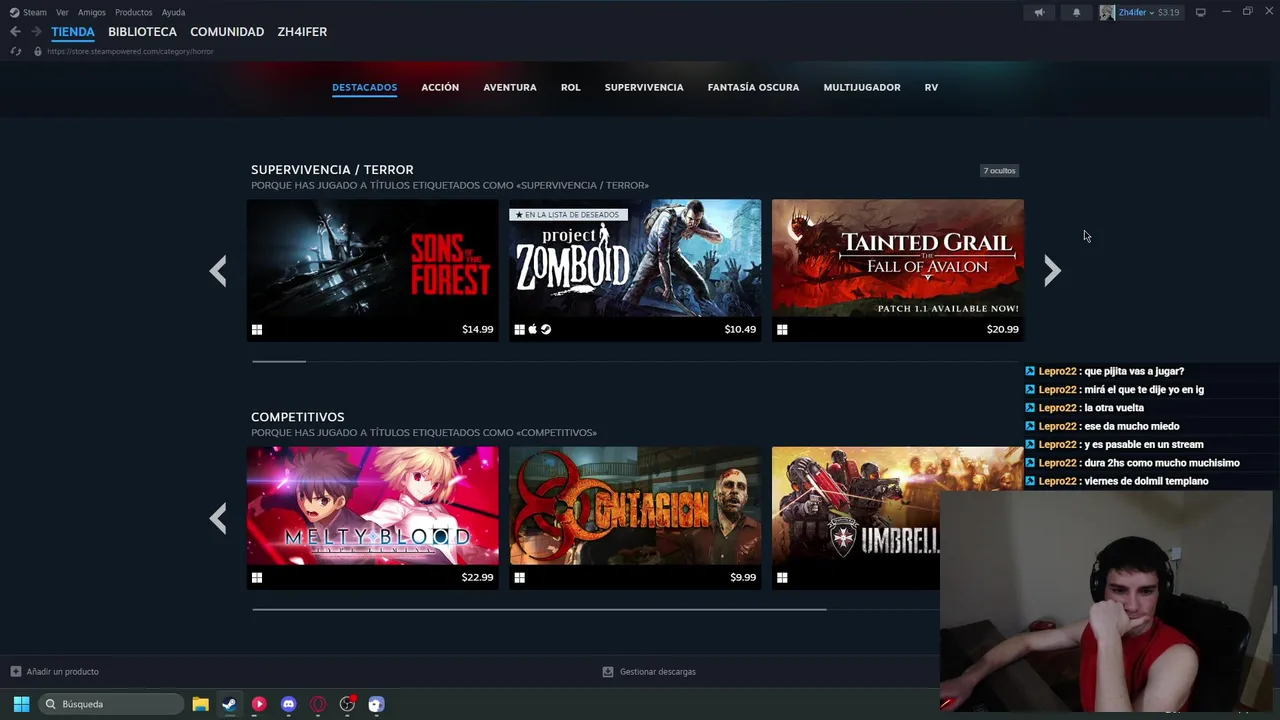Go to the COMUNIDAD section
Screen dimensions: 1280x720
pyautogui.click(x=227, y=32)
